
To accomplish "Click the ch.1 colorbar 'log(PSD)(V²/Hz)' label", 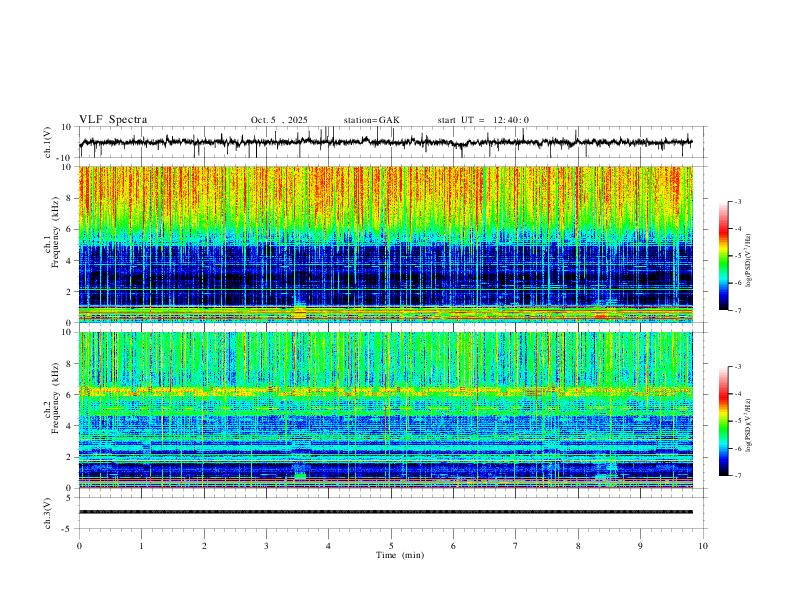I will coord(748,261).
